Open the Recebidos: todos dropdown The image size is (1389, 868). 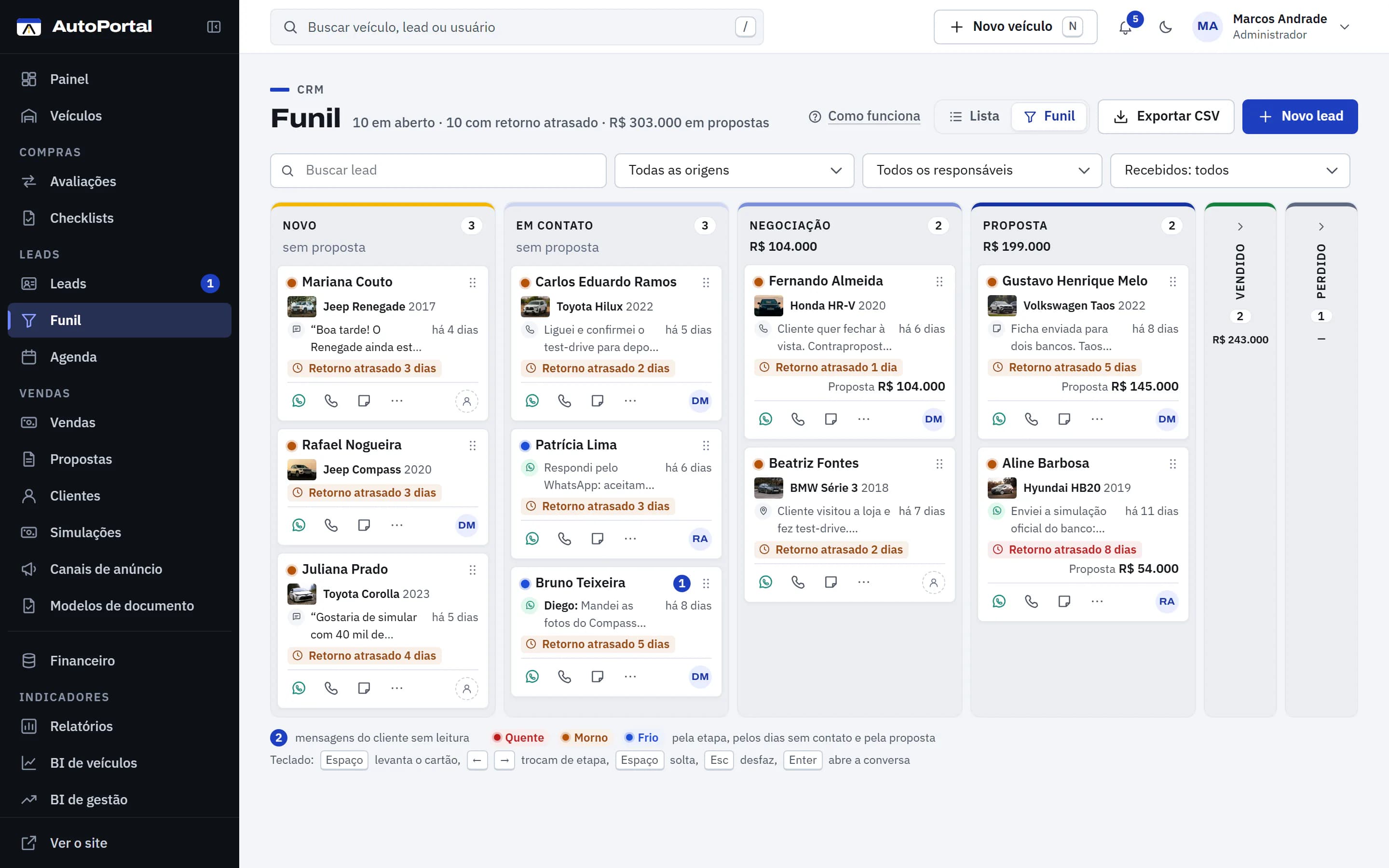coord(1230,171)
